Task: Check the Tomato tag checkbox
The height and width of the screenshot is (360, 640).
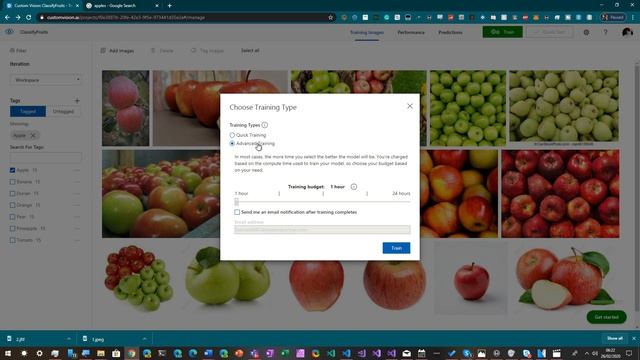Action: click(x=13, y=240)
